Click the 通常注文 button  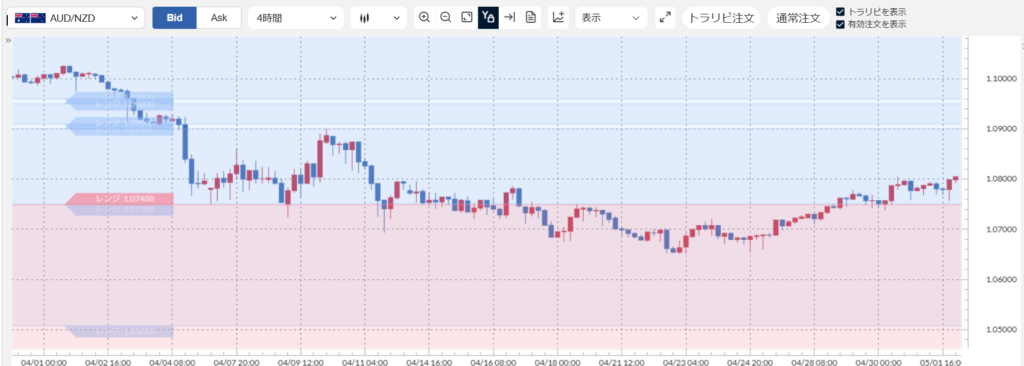(x=798, y=18)
